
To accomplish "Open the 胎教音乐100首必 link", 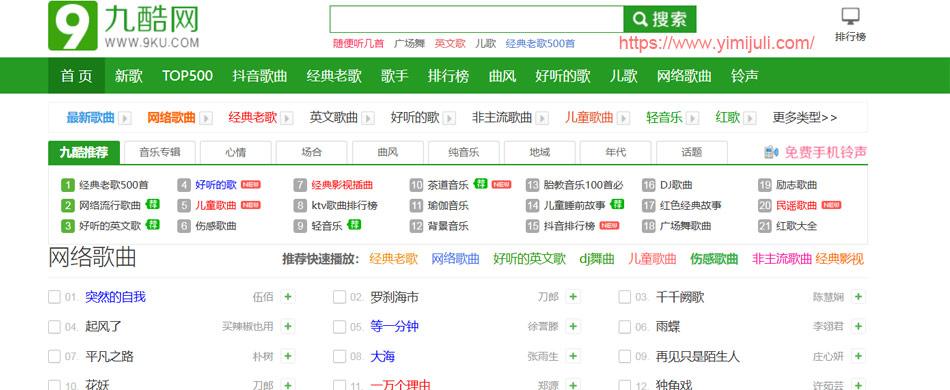I will pyautogui.click(x=583, y=185).
